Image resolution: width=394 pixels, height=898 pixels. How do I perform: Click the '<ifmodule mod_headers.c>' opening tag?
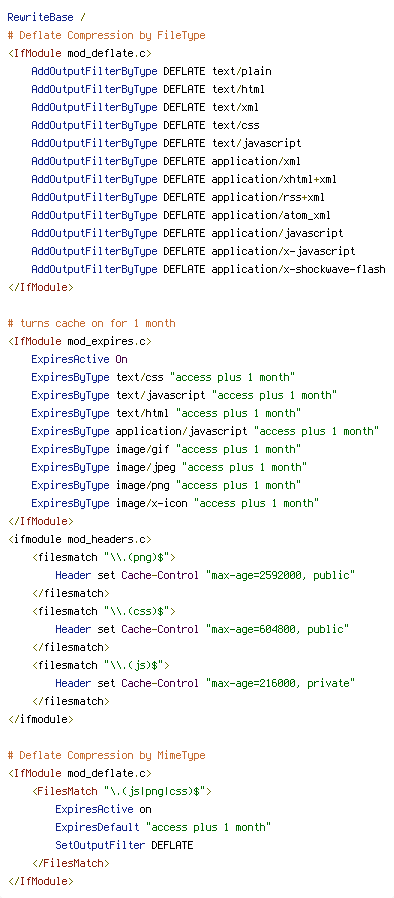click(x=80, y=539)
